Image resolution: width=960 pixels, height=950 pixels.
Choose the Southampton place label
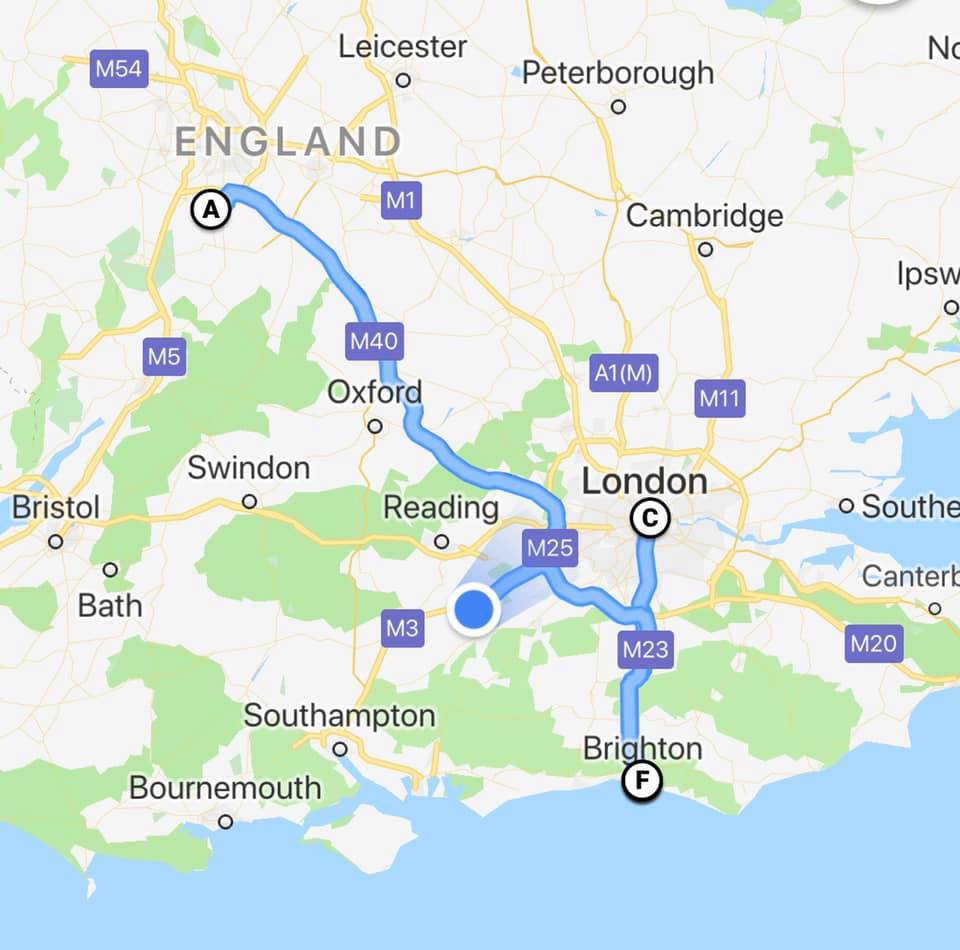tap(340, 715)
